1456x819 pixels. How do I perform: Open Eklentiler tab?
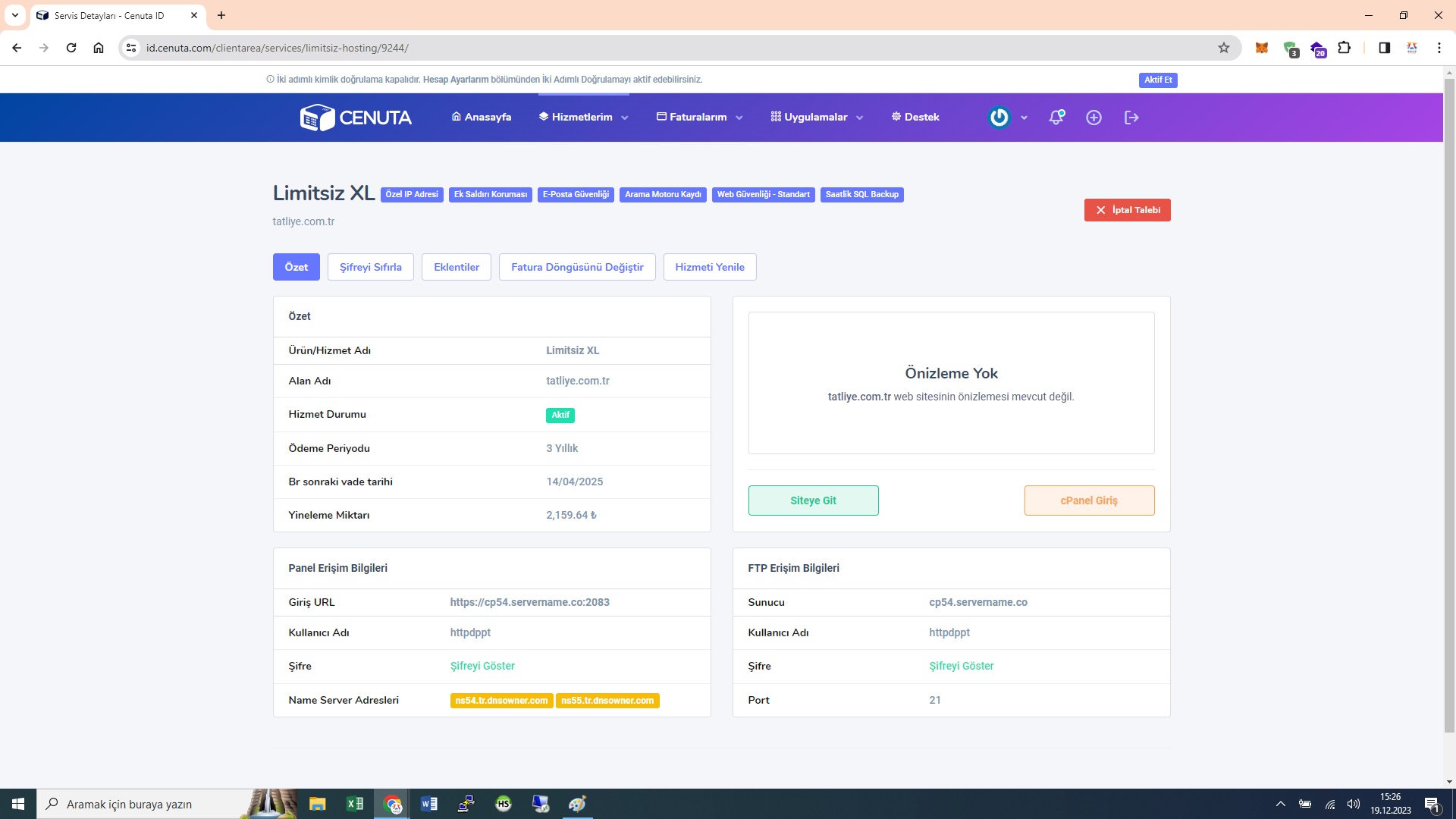457,267
